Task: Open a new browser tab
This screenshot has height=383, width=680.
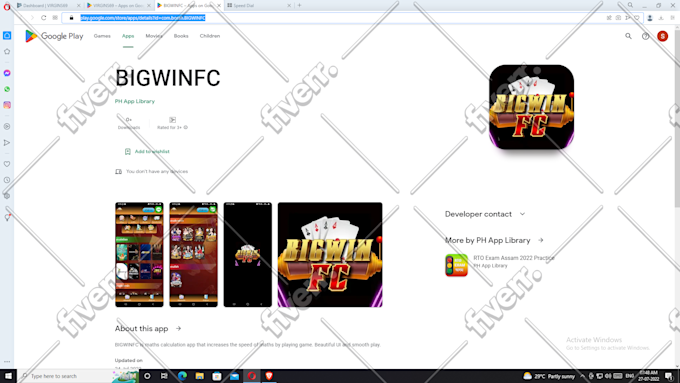Action: click(299, 6)
